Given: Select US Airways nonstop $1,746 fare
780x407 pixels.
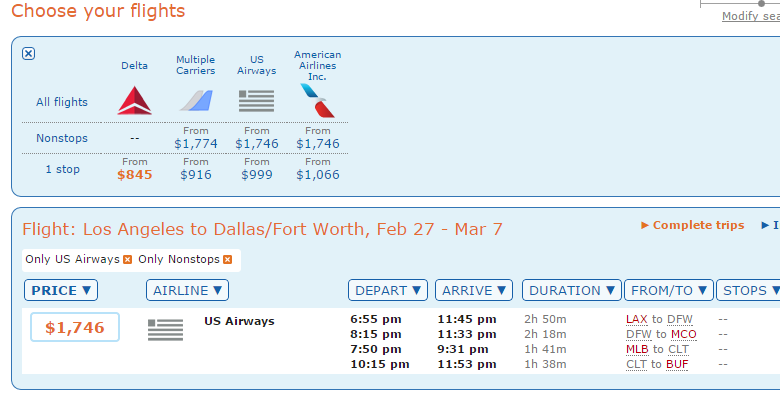Looking at the screenshot, I should coord(257,143).
